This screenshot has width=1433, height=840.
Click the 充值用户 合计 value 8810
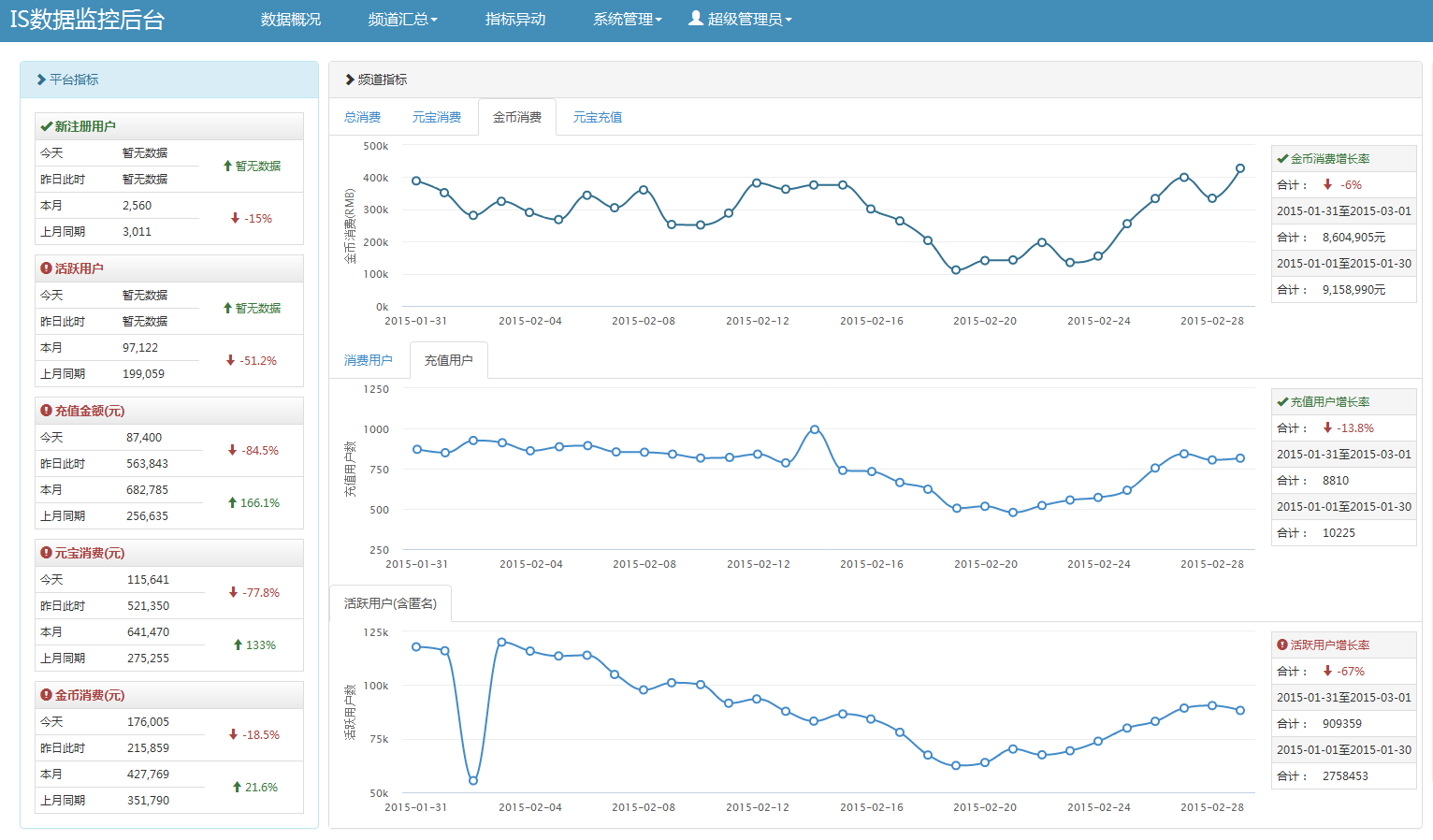click(1336, 481)
